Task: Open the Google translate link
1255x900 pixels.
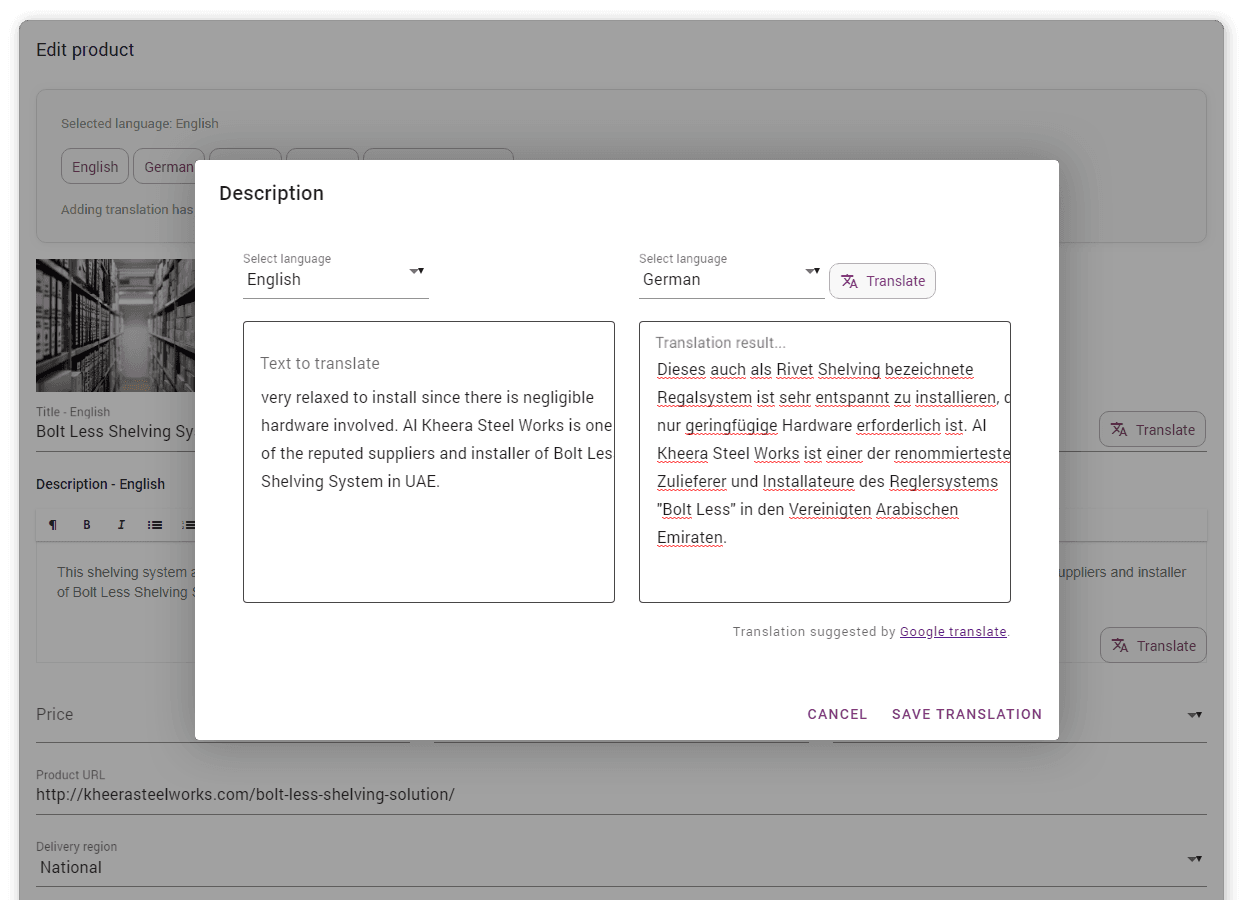Action: [x=953, y=632]
